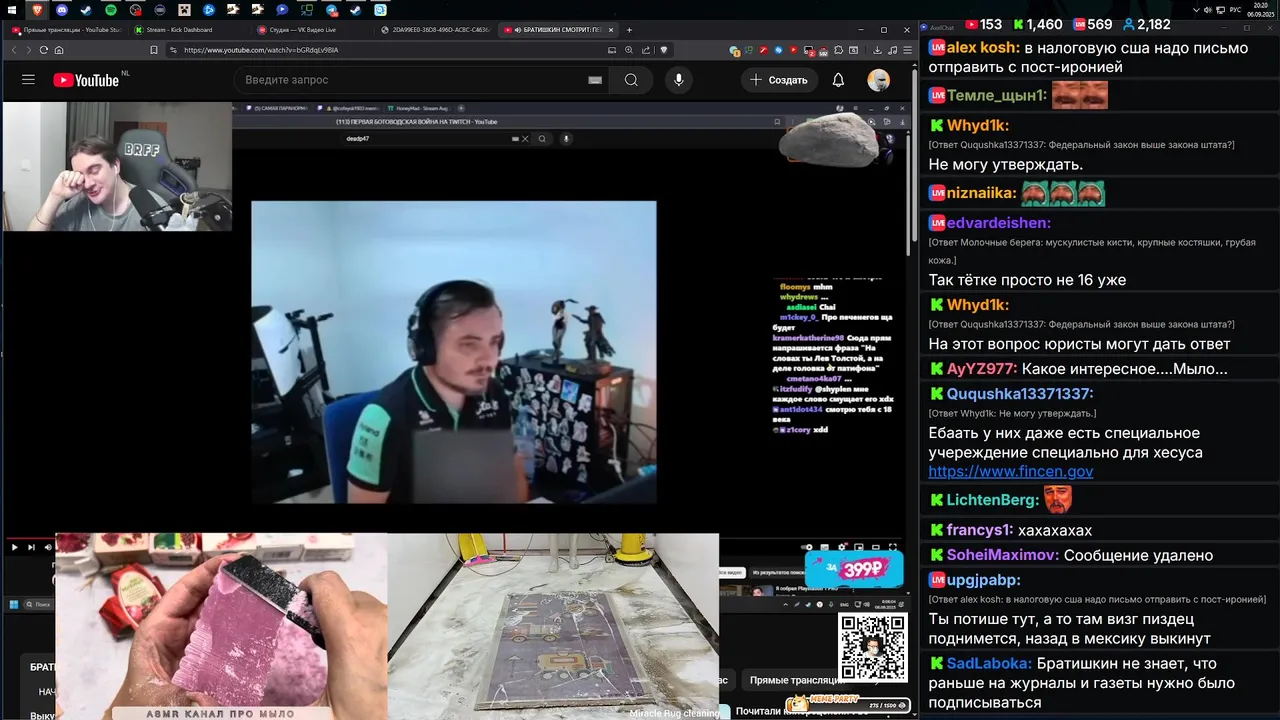Open the Windows Start menu
The image size is (1280, 720).
(12, 9)
